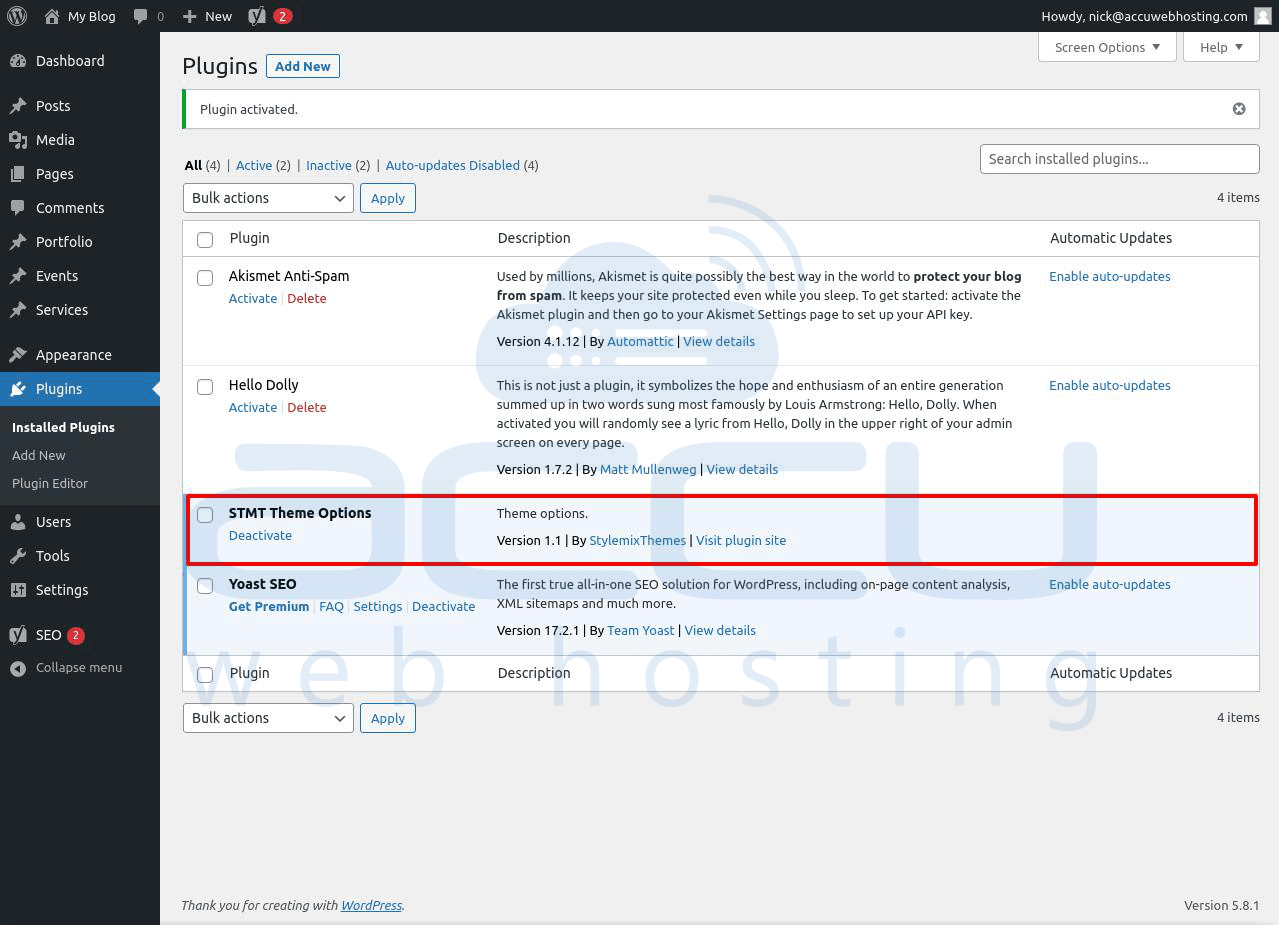Click the plus New icon
This screenshot has width=1279, height=925.
(189, 16)
